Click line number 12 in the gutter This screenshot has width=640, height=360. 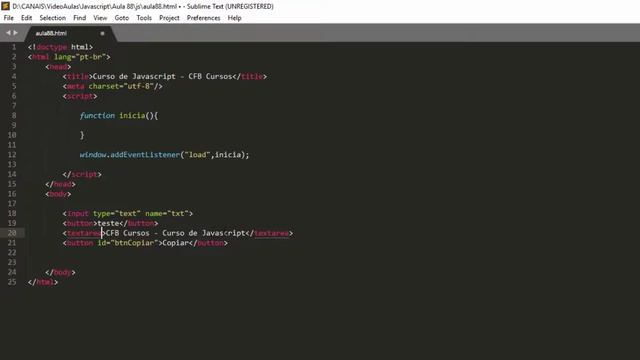[12, 155]
